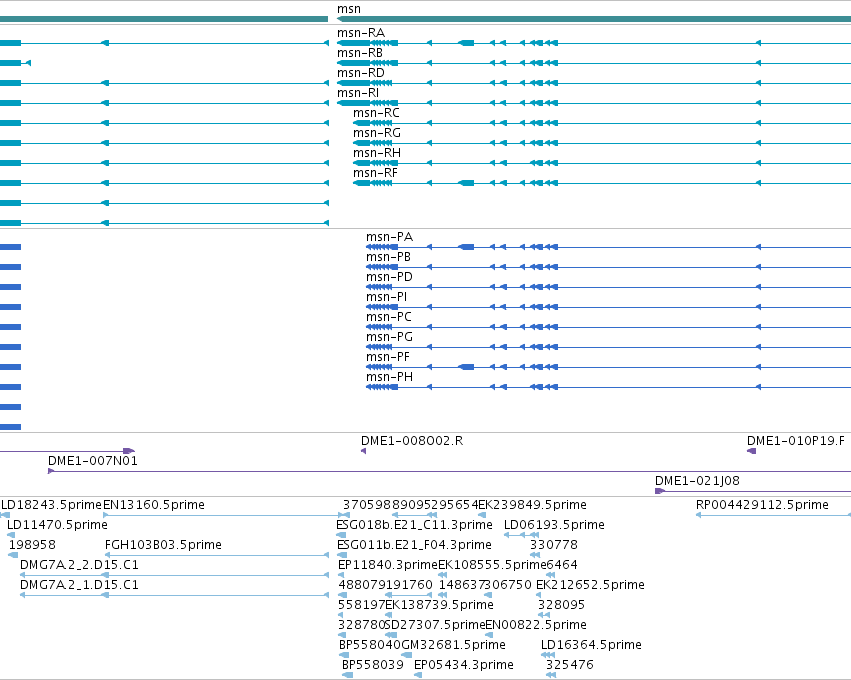Select the 558197 alignment label
This screenshot has width=851, height=680.
coord(361,606)
